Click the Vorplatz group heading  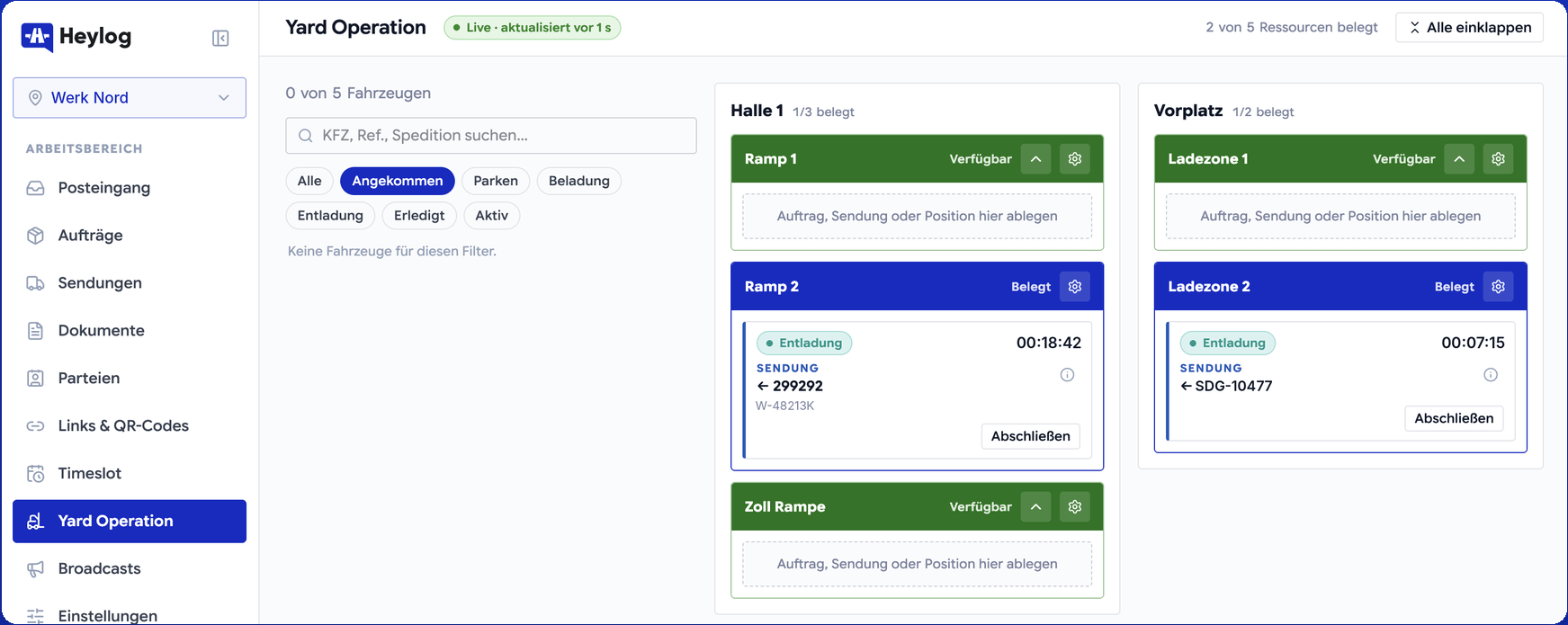[1188, 111]
